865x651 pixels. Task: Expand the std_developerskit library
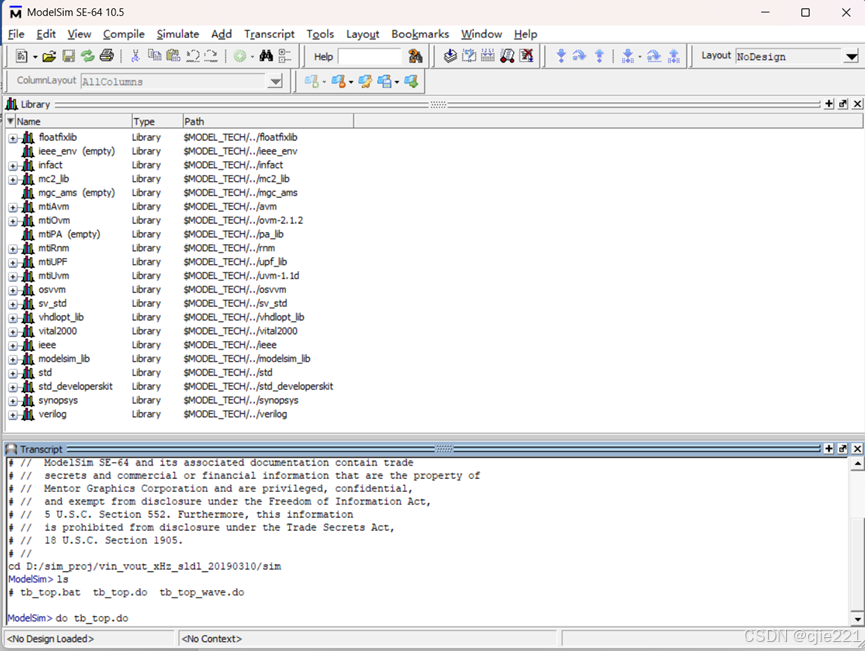(13, 387)
